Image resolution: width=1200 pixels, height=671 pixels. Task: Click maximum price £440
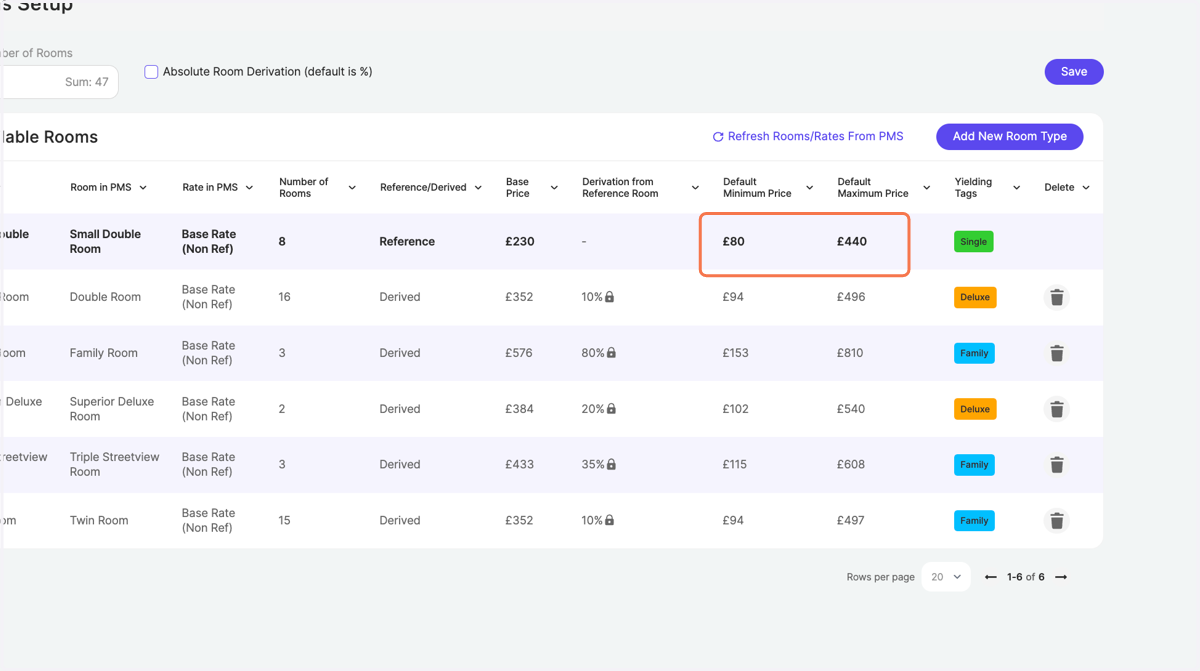pos(852,241)
